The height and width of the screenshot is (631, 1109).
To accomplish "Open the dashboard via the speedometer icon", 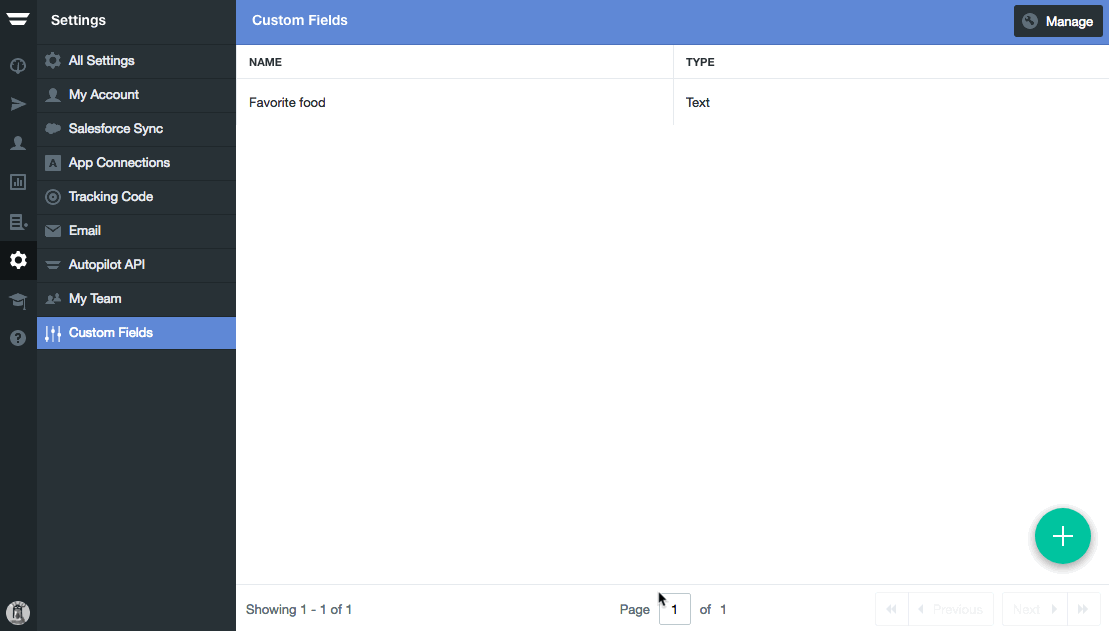I will (18, 65).
